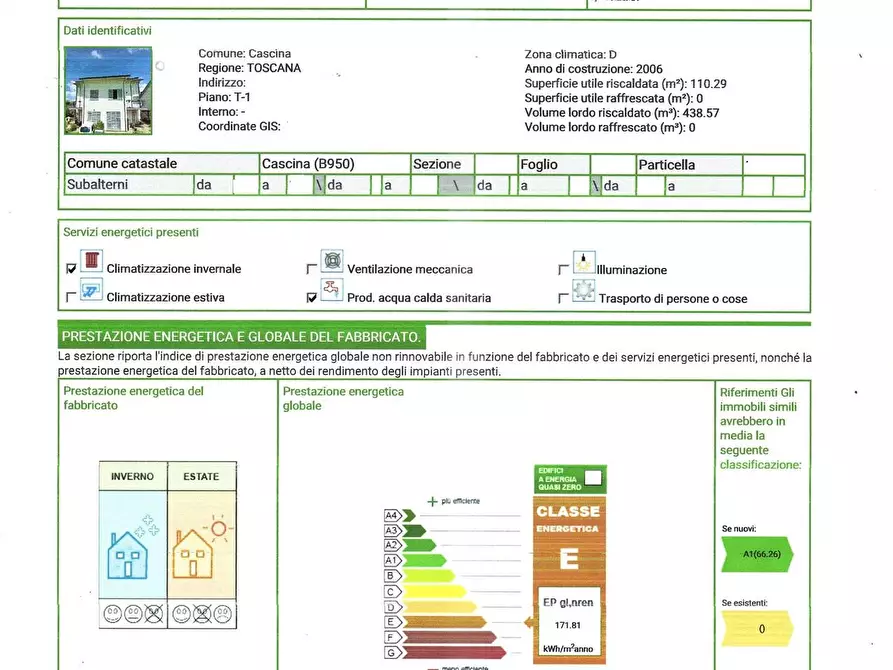Click the Illuminazione light bulb icon
Screen dimensions: 893x670
pos(584,264)
